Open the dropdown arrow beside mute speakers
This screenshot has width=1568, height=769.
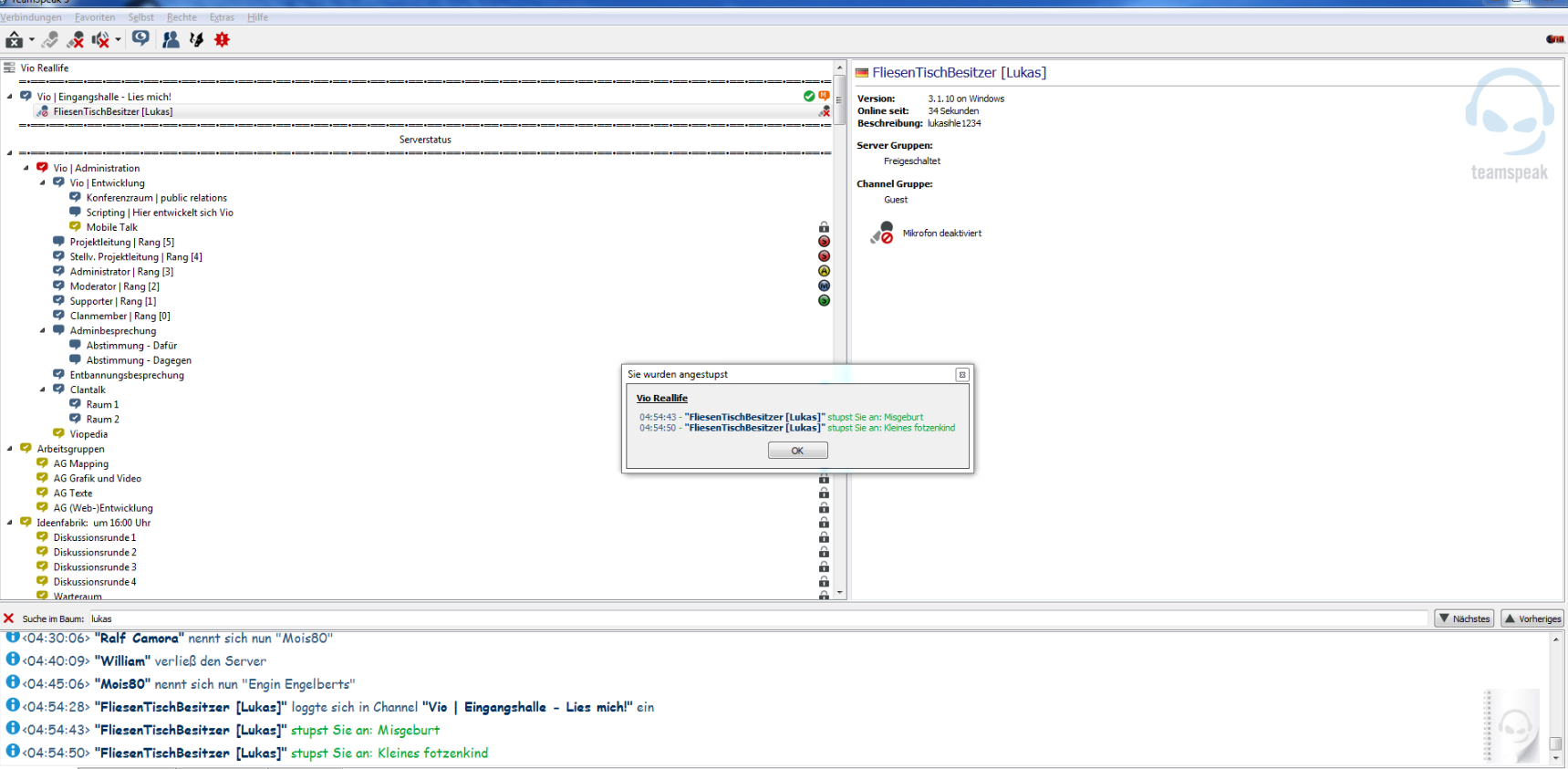click(x=118, y=39)
